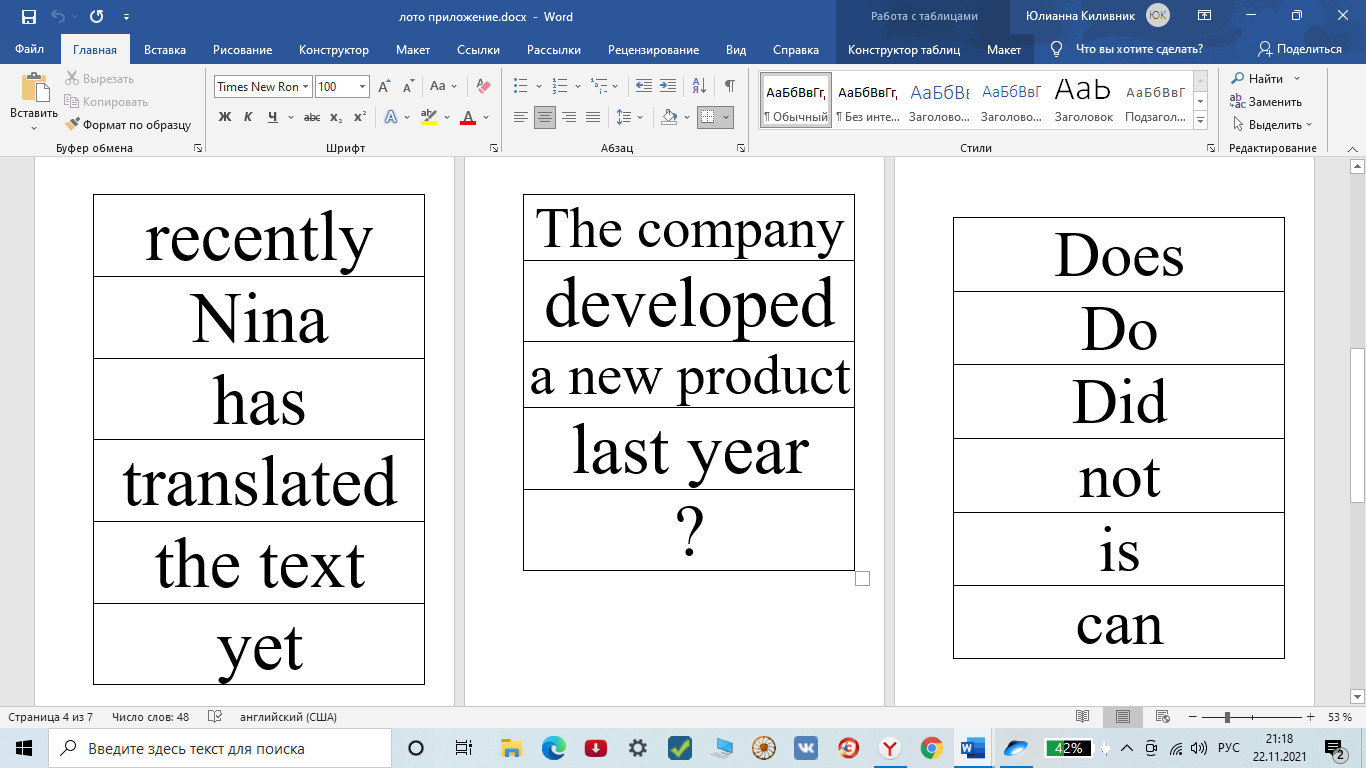The image size is (1366, 768).
Task: Toggle italic (К) formatting
Action: (x=249, y=117)
